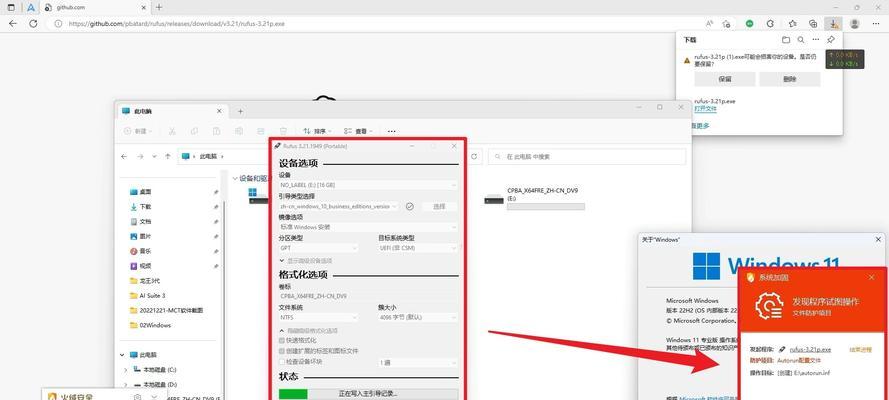The image size is (889, 400).
Task: Click Explorer cut toolbar icon
Action: pyautogui.click(x=172, y=131)
